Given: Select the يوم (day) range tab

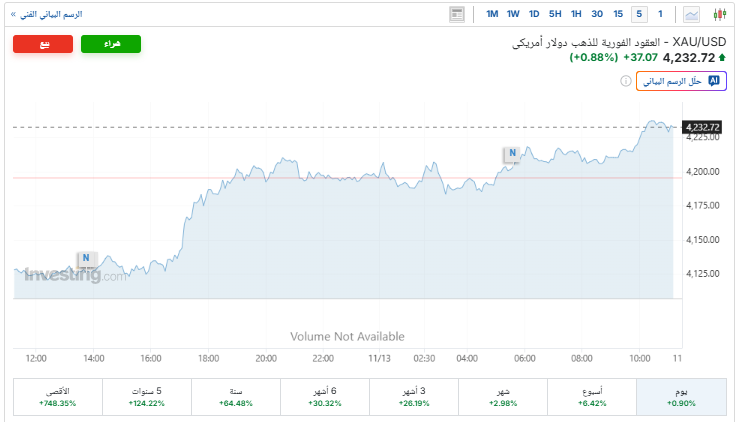Looking at the screenshot, I should (679, 396).
